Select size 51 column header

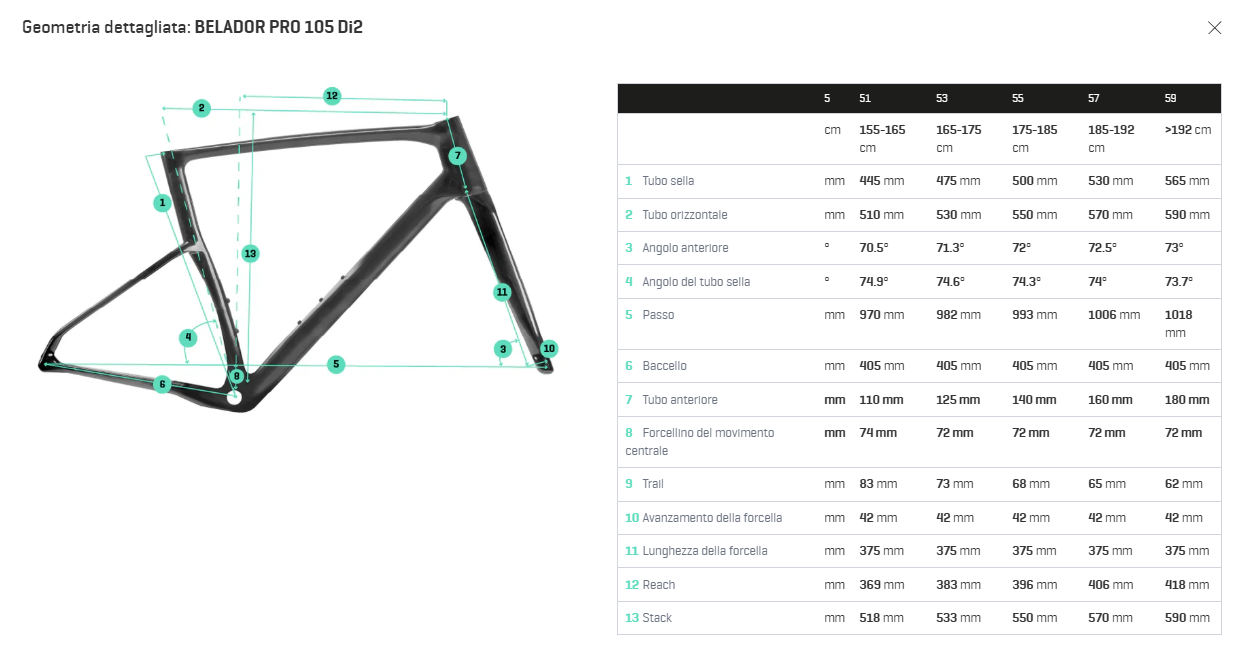(x=865, y=98)
